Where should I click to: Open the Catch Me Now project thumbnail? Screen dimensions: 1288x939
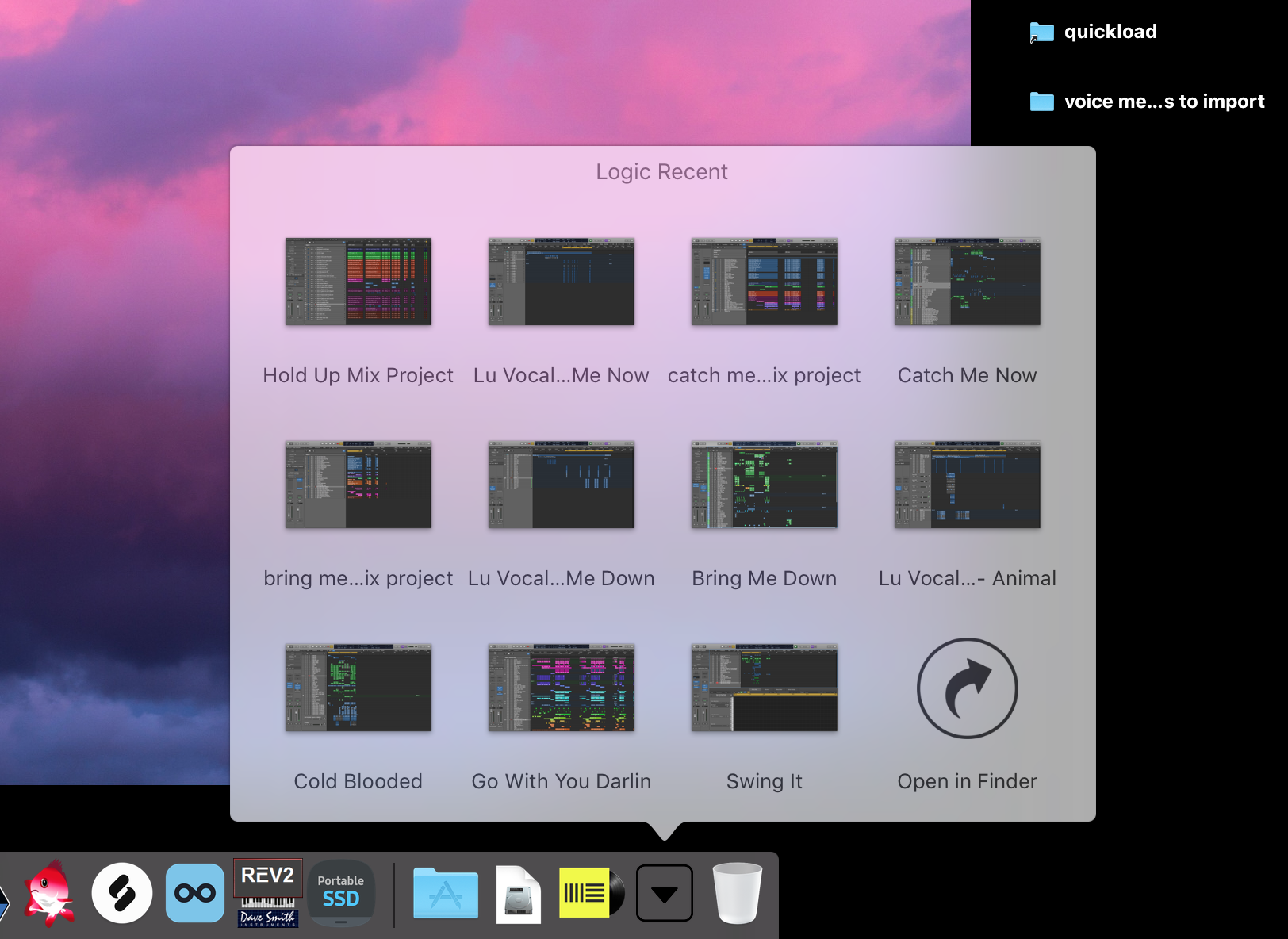968,282
